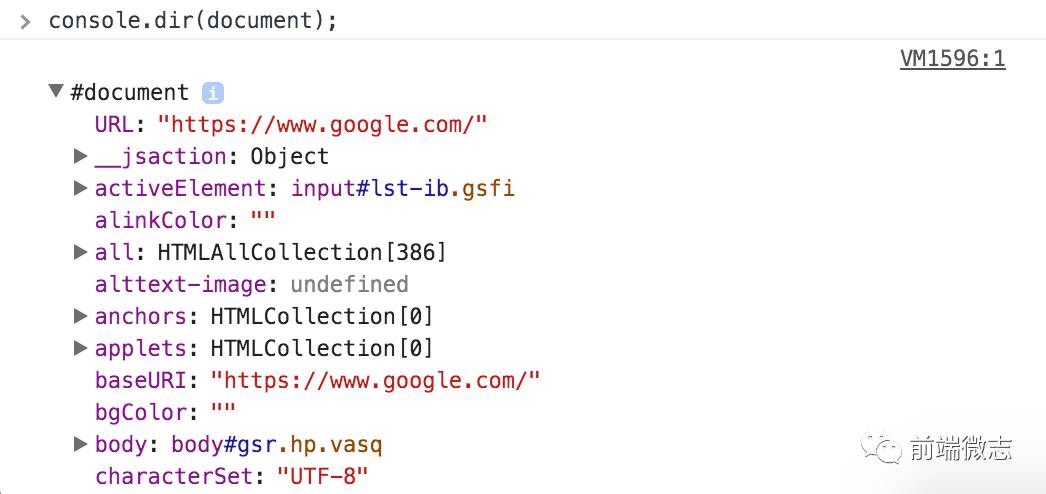Select the body#gsr.hp.vasq element reference
Screen dimensions: 1046x494
[277, 445]
